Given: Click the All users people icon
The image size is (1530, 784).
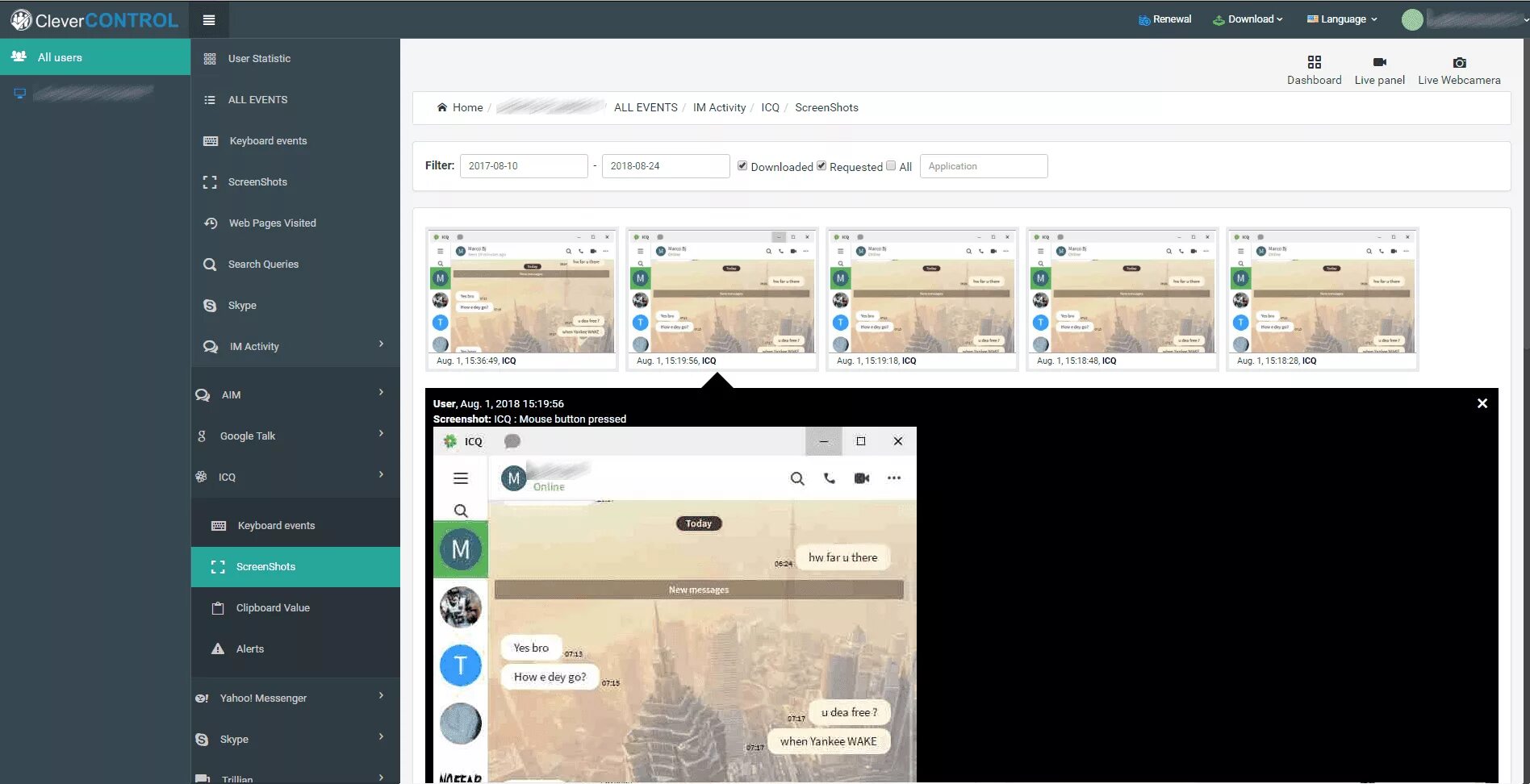Looking at the screenshot, I should 19,57.
